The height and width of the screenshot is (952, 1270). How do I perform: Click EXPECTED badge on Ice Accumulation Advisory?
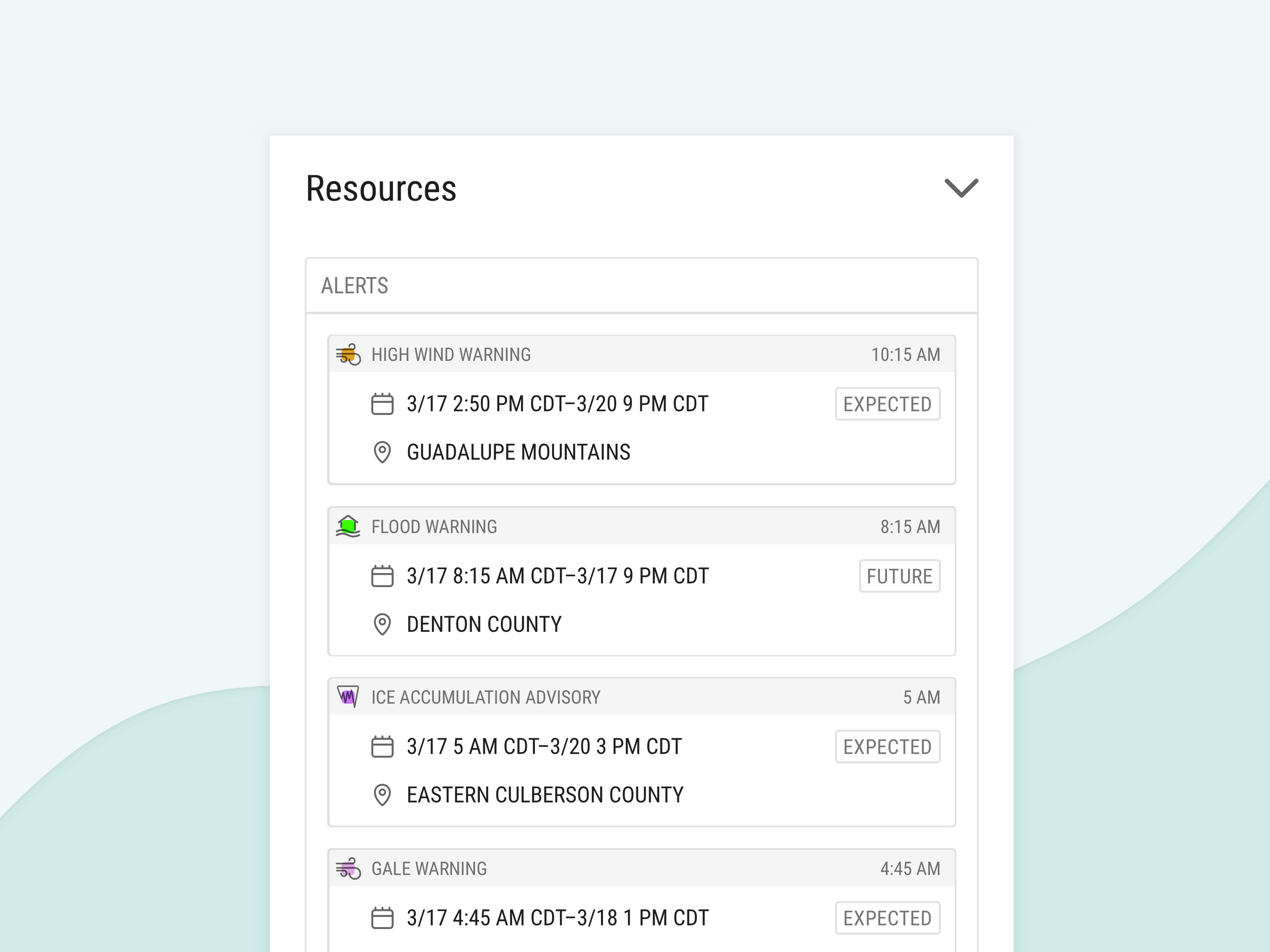(887, 747)
